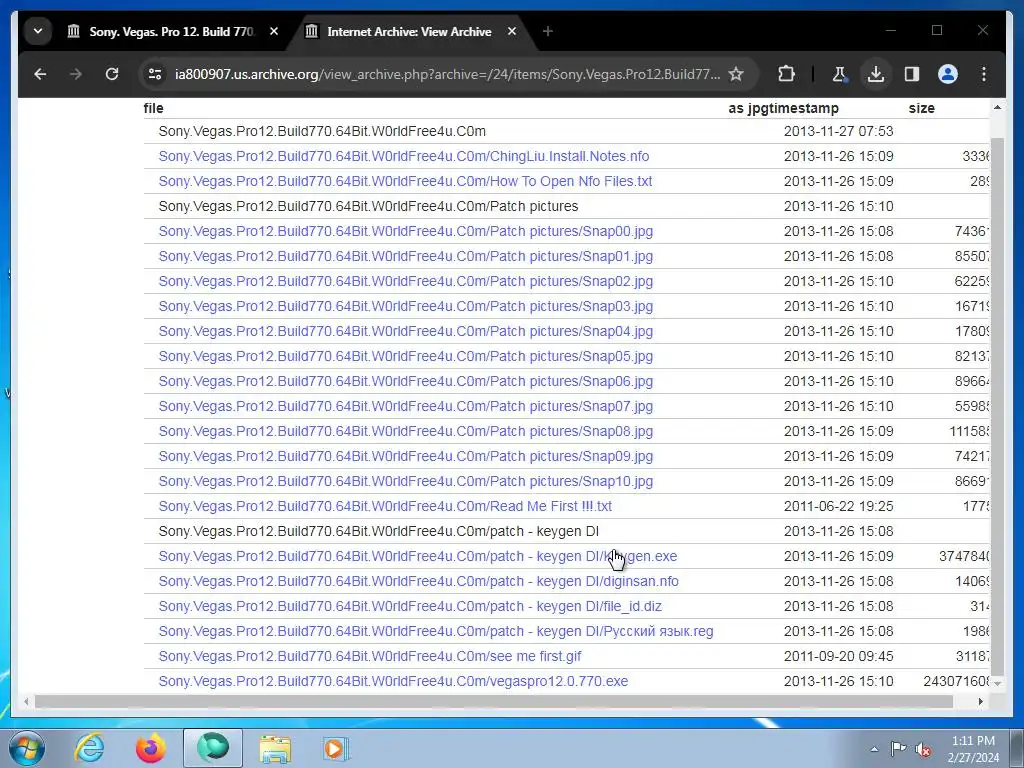Click the horizontal scrollbar right arrow

pyautogui.click(x=980, y=701)
